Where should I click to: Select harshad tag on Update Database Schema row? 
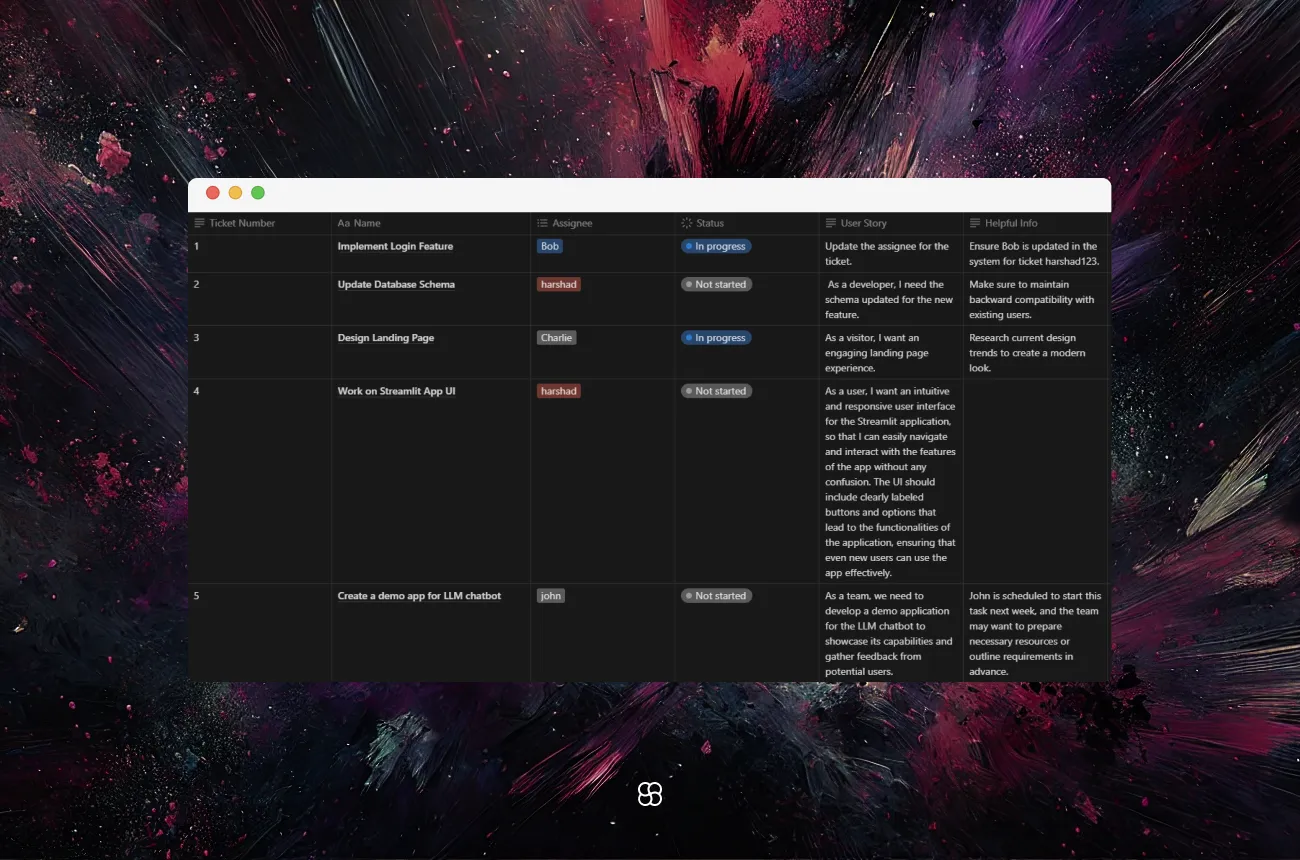[x=559, y=284]
